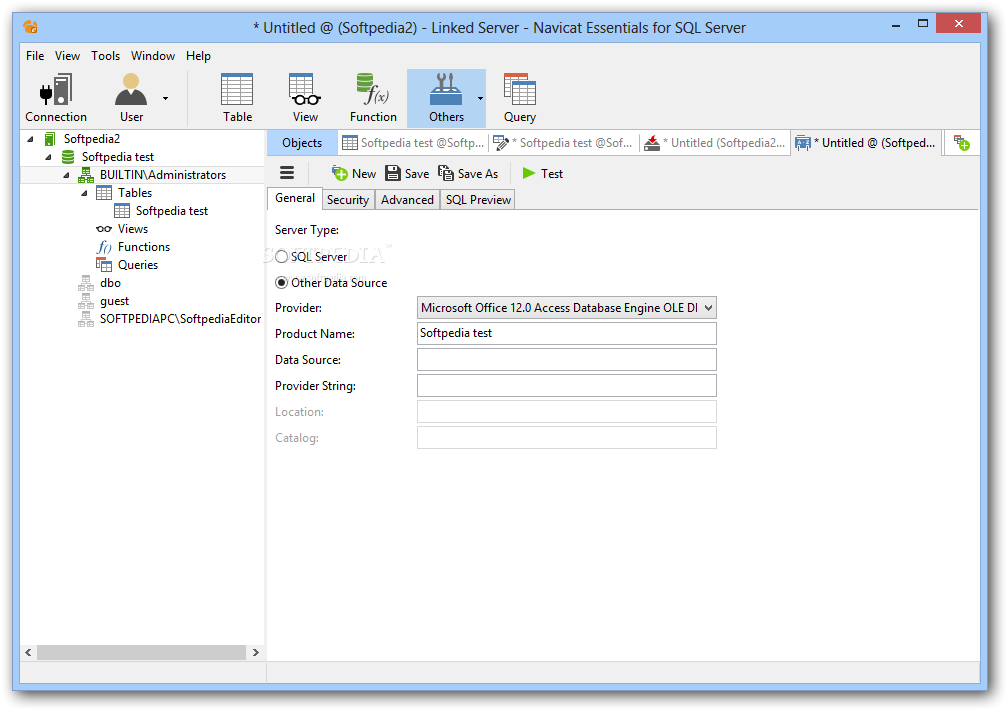Open the View objects list
Image resolution: width=1008 pixels, height=711 pixels.
tap(305, 98)
